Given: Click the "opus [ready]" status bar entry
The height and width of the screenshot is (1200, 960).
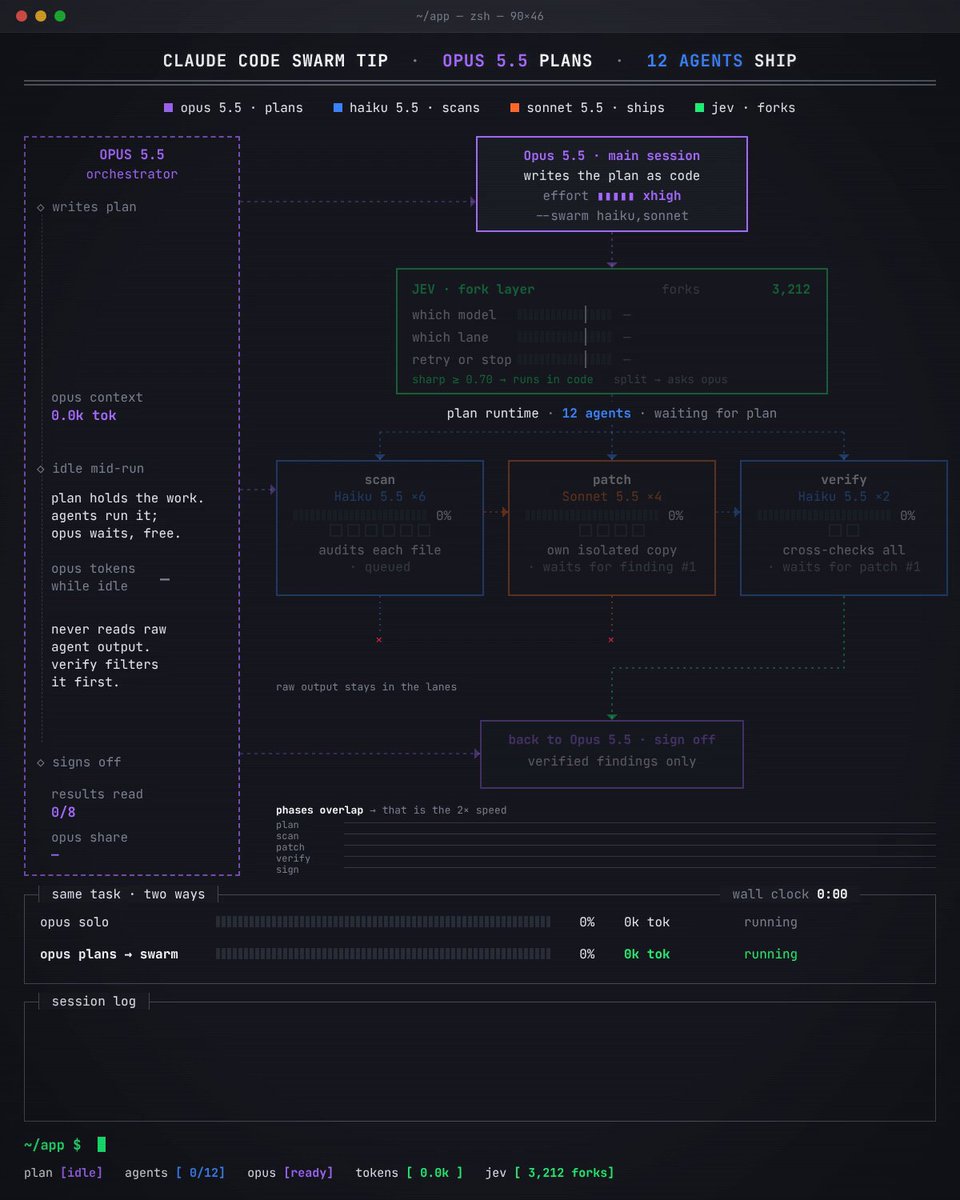Looking at the screenshot, I should [290, 1172].
